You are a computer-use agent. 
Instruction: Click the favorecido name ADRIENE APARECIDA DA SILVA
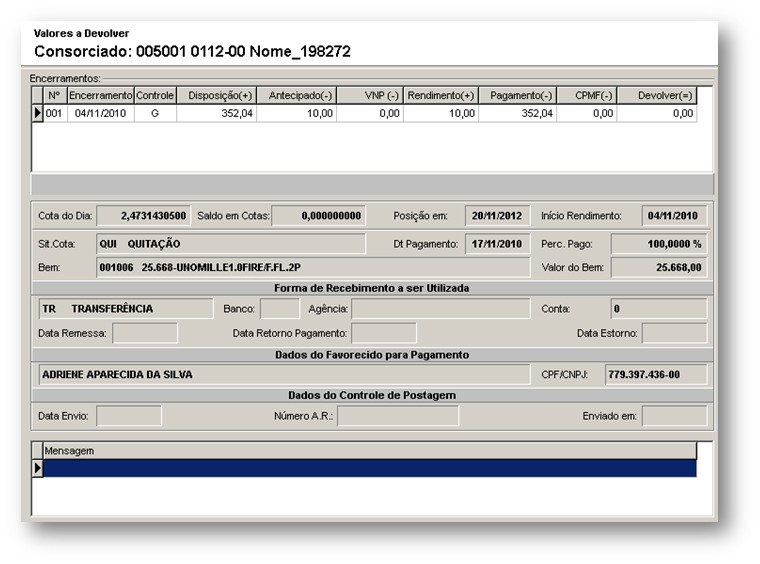tap(284, 375)
